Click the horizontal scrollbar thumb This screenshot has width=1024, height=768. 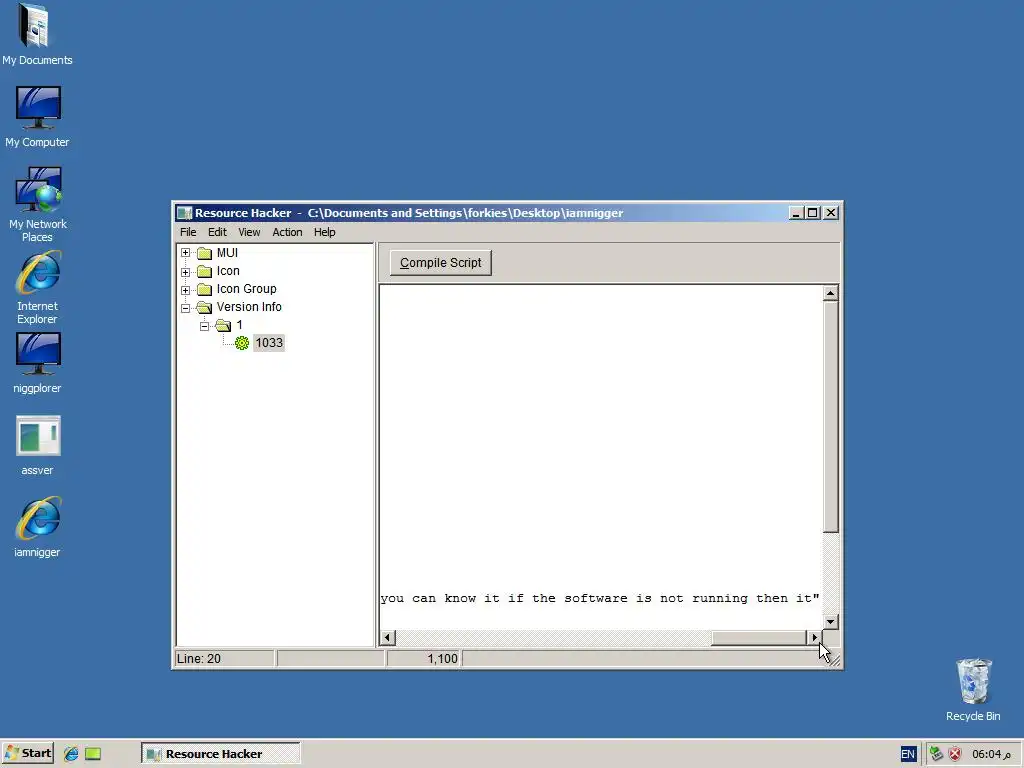point(759,637)
